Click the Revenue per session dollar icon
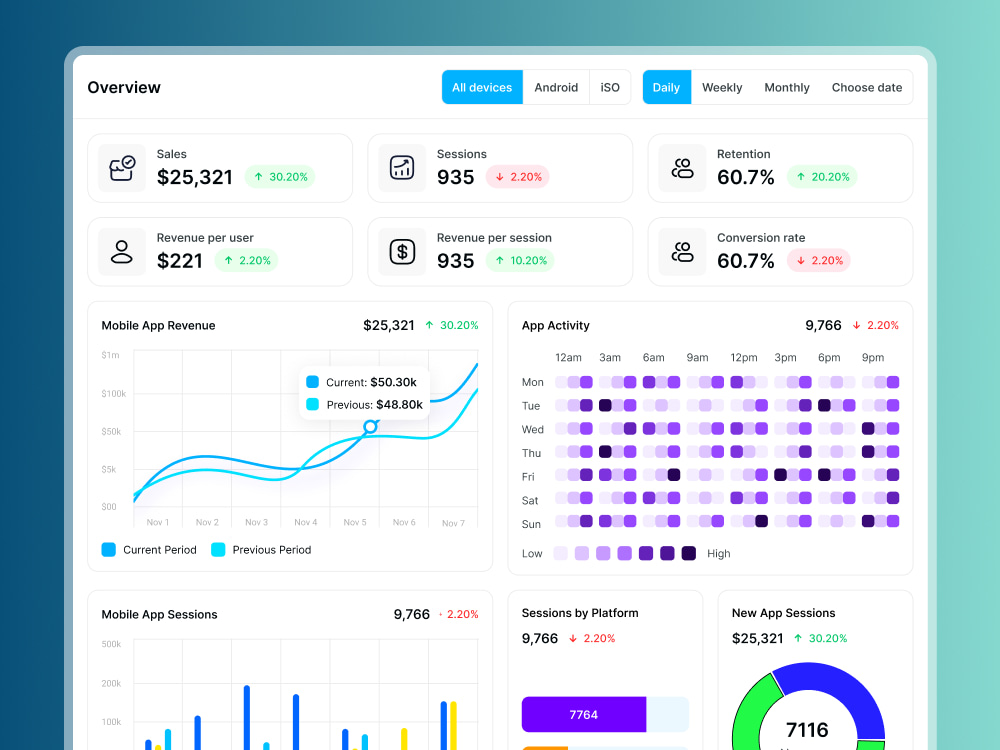The image size is (1000, 750). point(402,252)
